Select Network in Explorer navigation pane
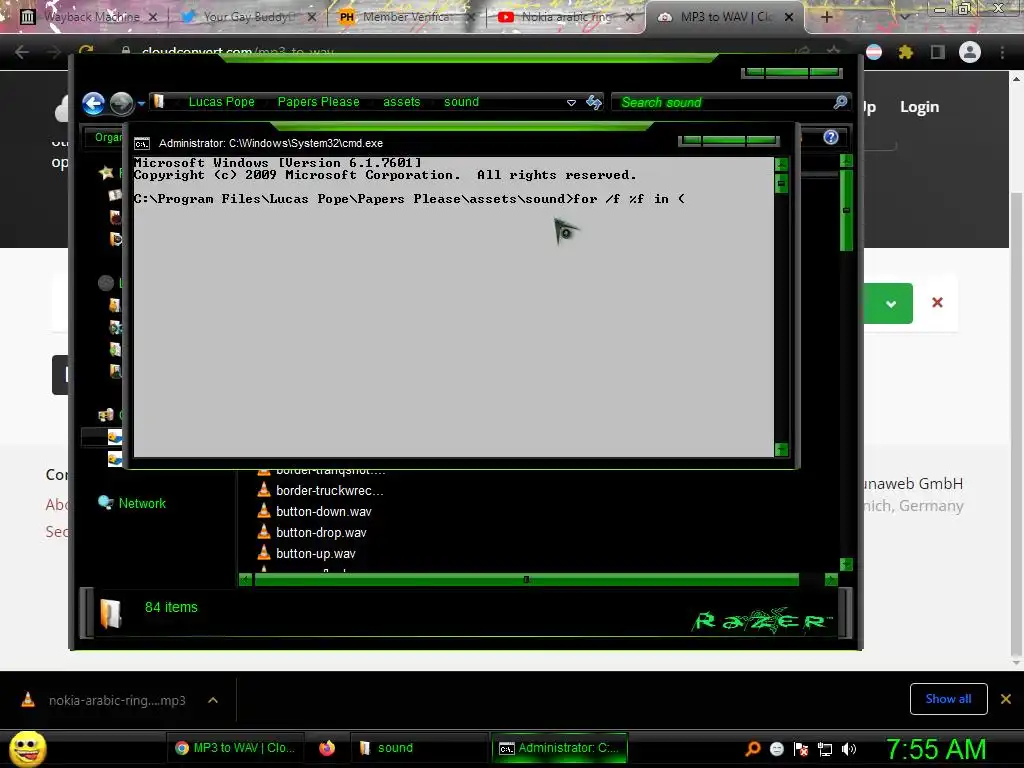 coord(142,504)
